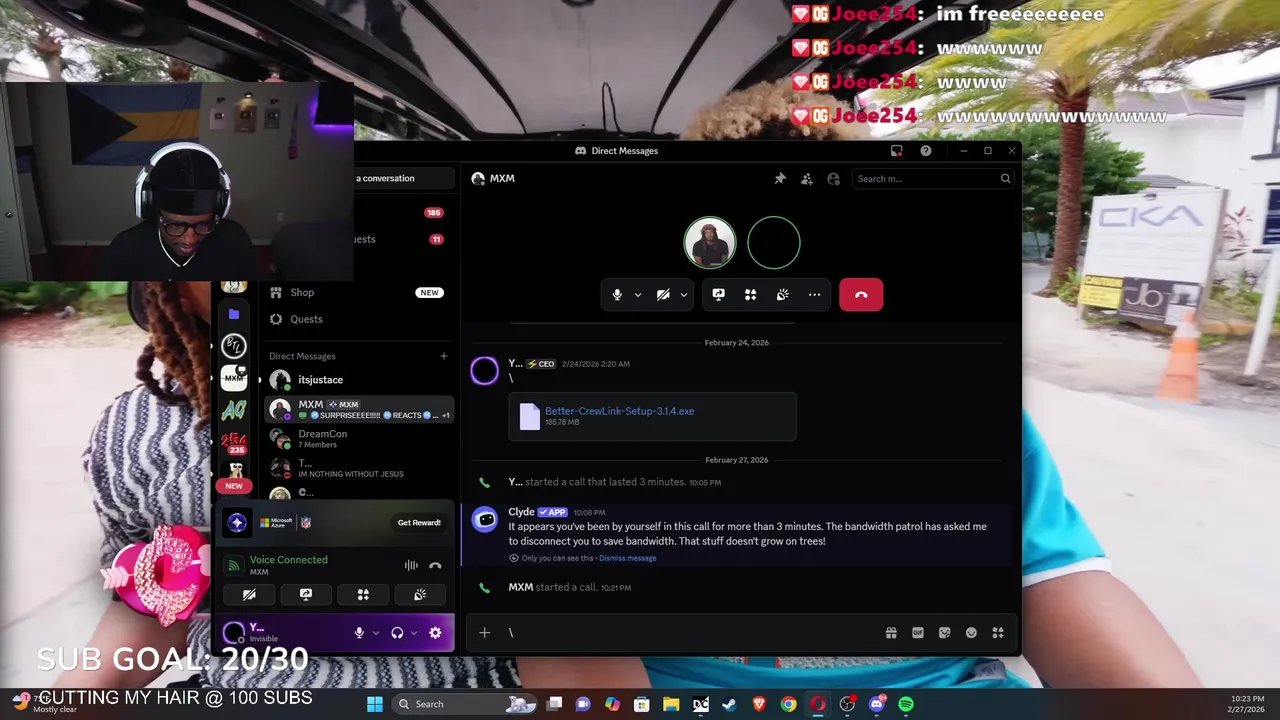Open the server folder in the server list
The height and width of the screenshot is (720, 1280).
234,314
